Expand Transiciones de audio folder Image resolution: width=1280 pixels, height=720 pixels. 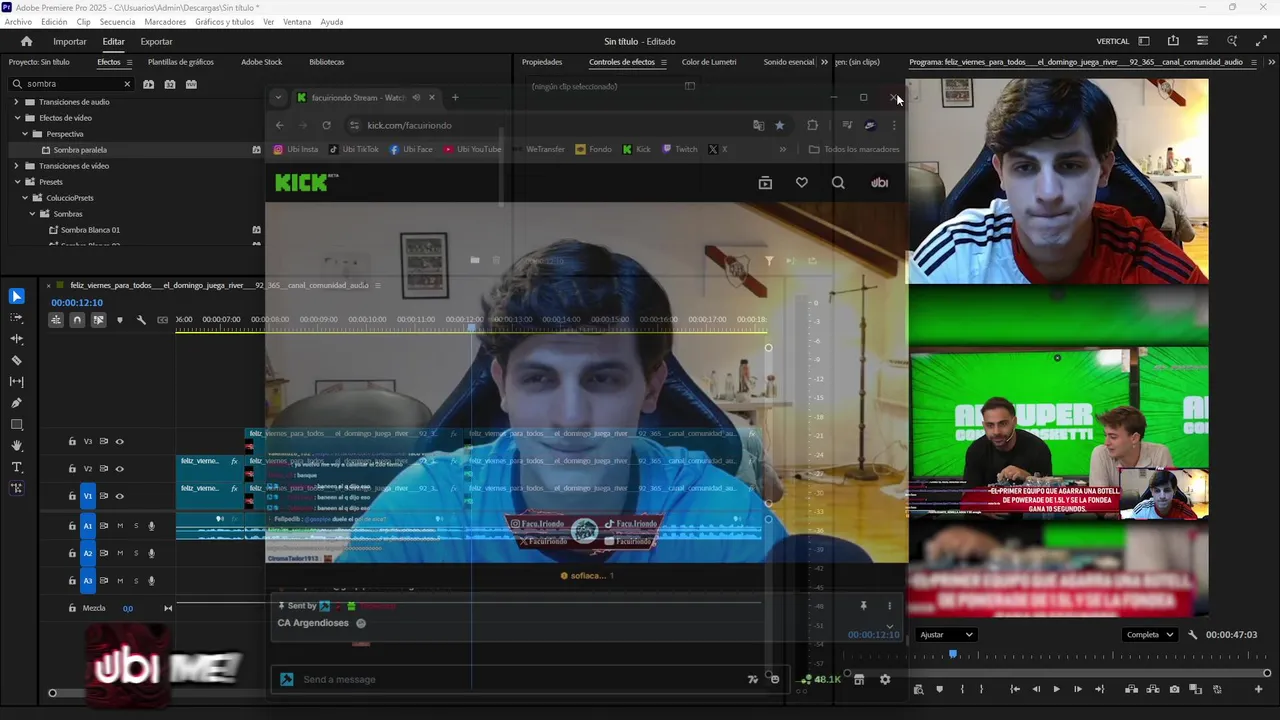16,102
